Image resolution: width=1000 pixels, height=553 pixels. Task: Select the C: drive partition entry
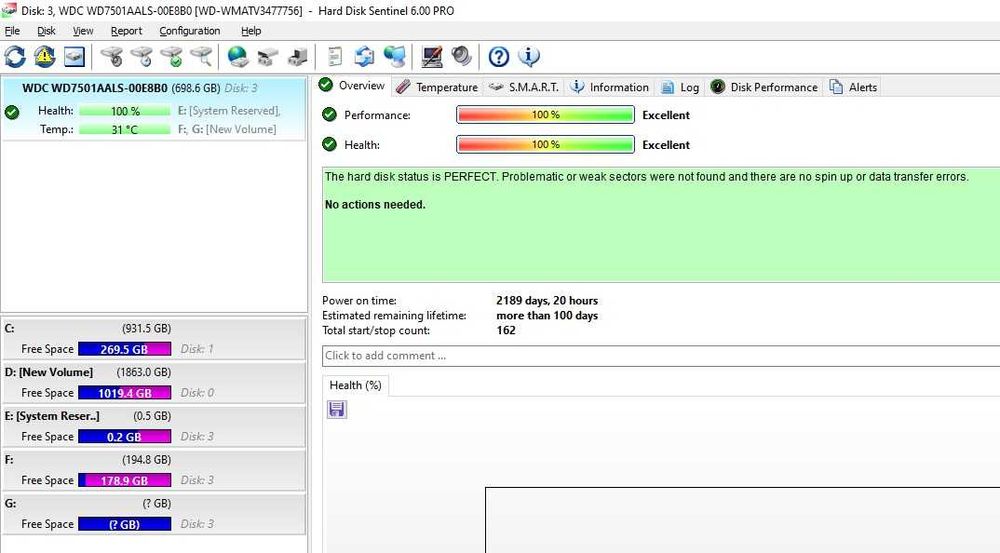point(153,339)
